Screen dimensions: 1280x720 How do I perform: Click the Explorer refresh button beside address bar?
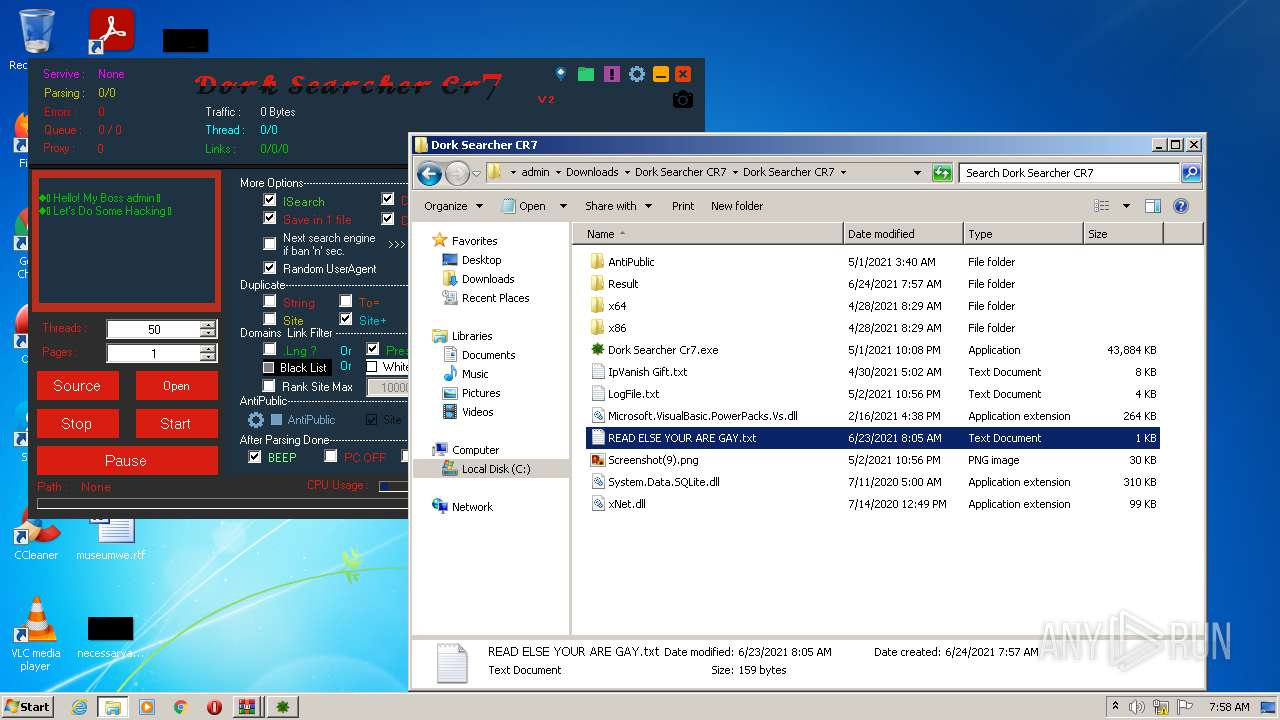coord(942,173)
